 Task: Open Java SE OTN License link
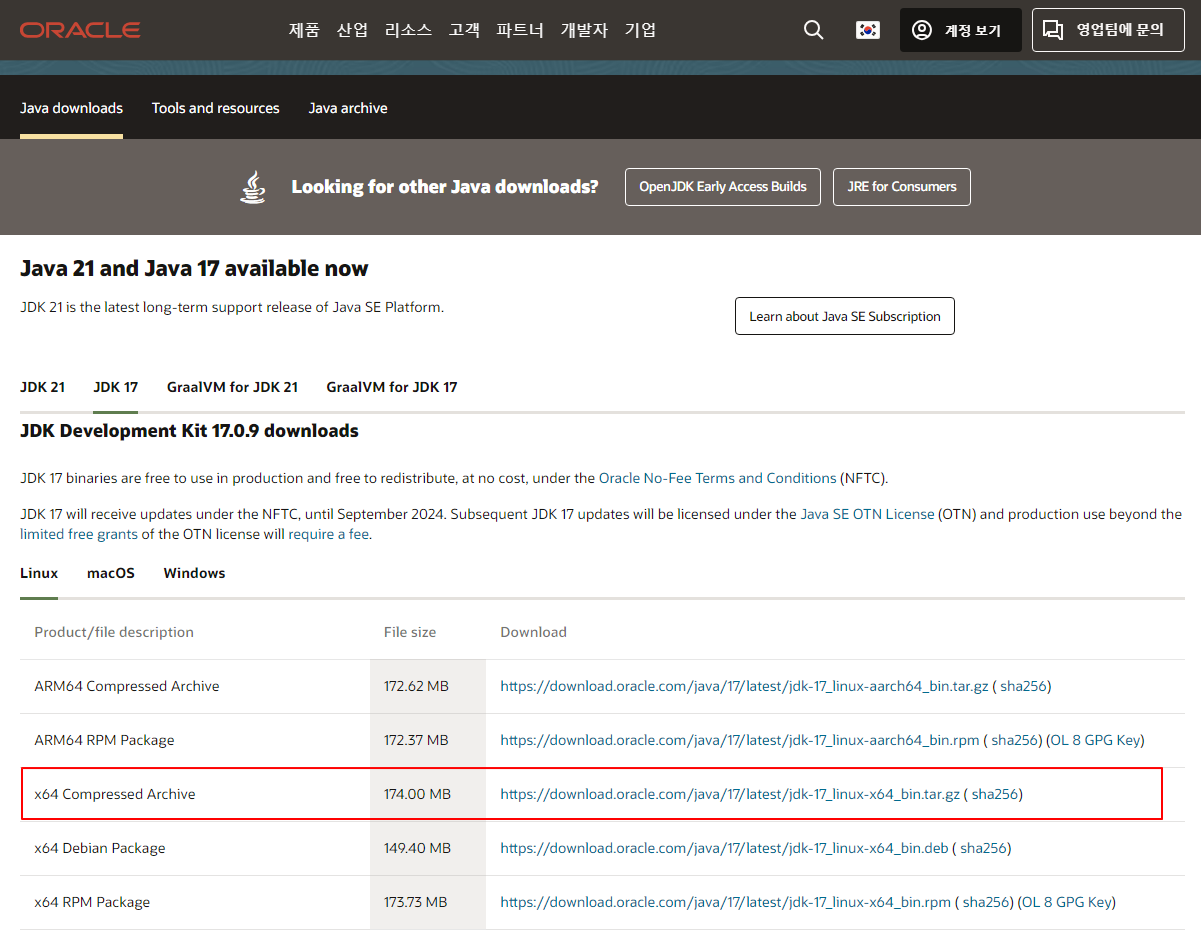[867, 514]
